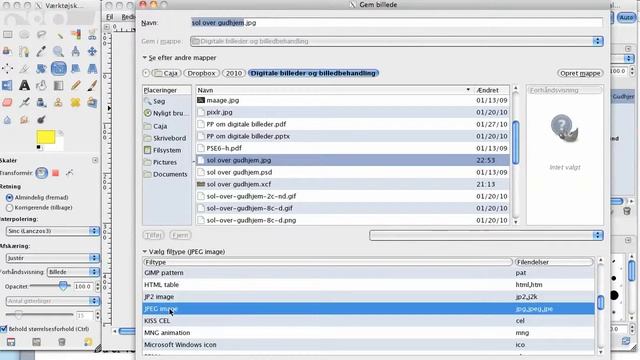Select the Dodge/Burn tool
This screenshot has width=640, height=360.
(x=41, y=120)
